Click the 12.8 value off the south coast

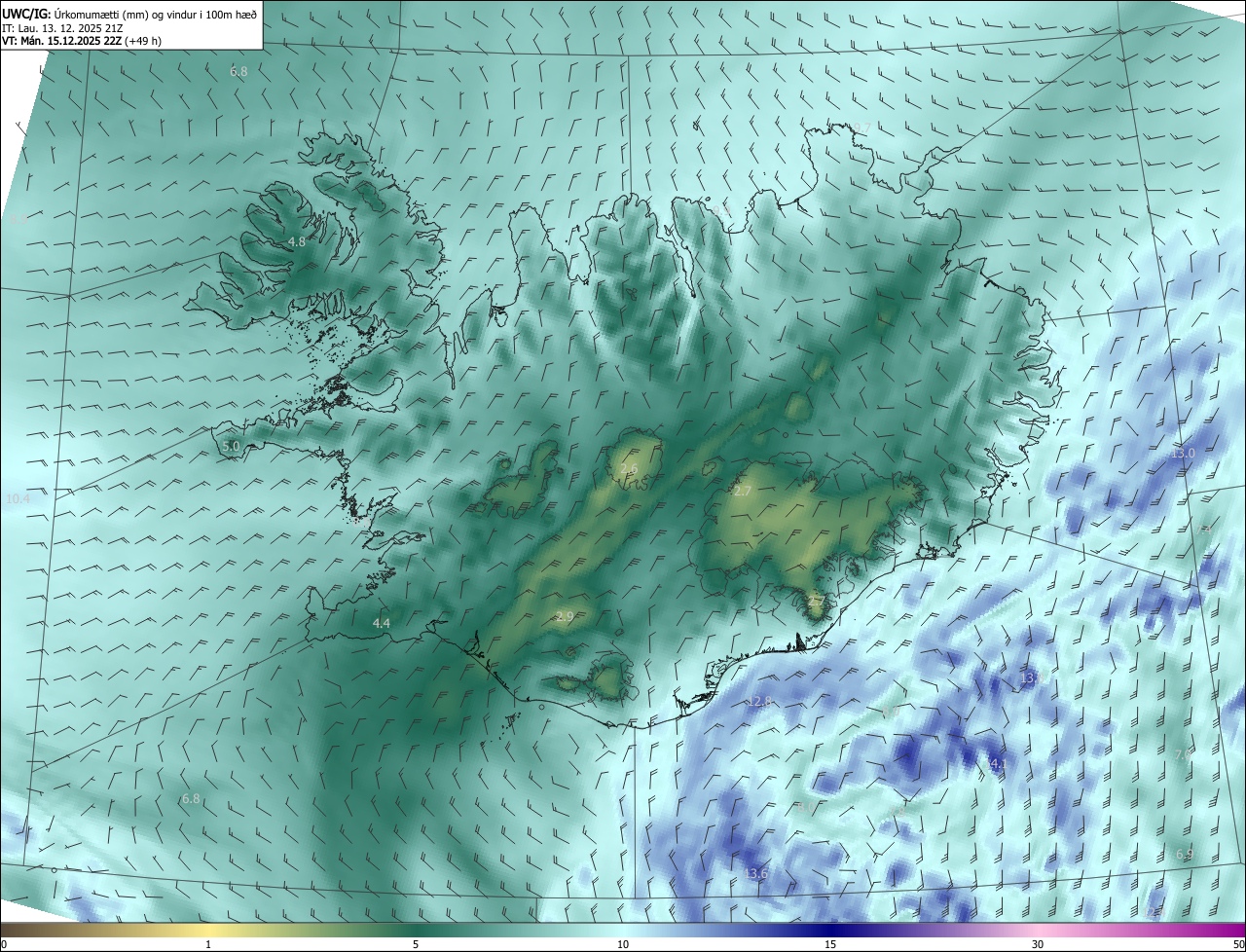(x=759, y=702)
